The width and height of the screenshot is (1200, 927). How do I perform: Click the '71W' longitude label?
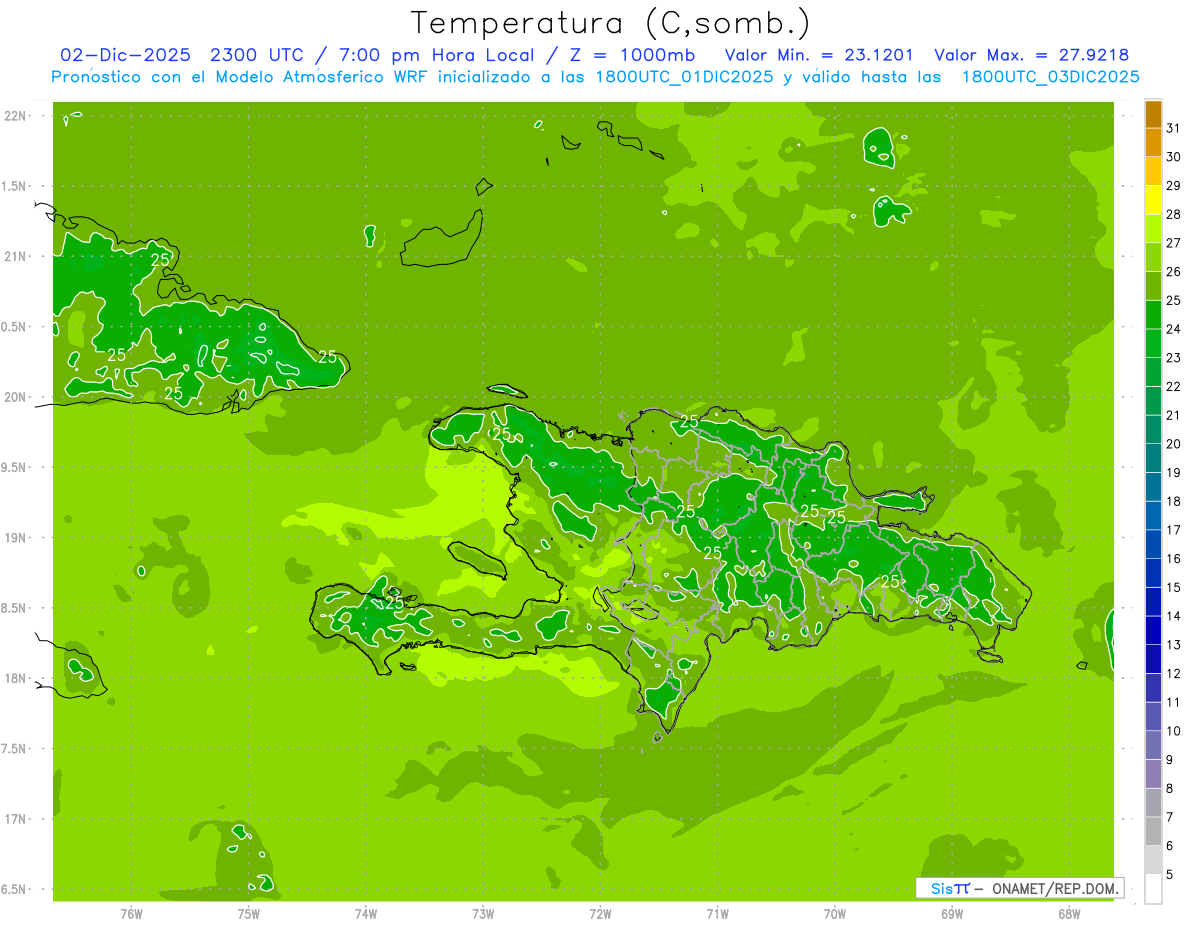pos(717,914)
